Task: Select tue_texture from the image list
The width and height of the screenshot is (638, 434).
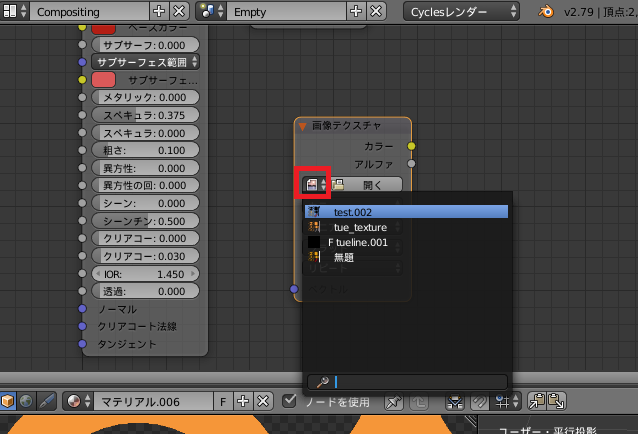Action: click(406, 227)
